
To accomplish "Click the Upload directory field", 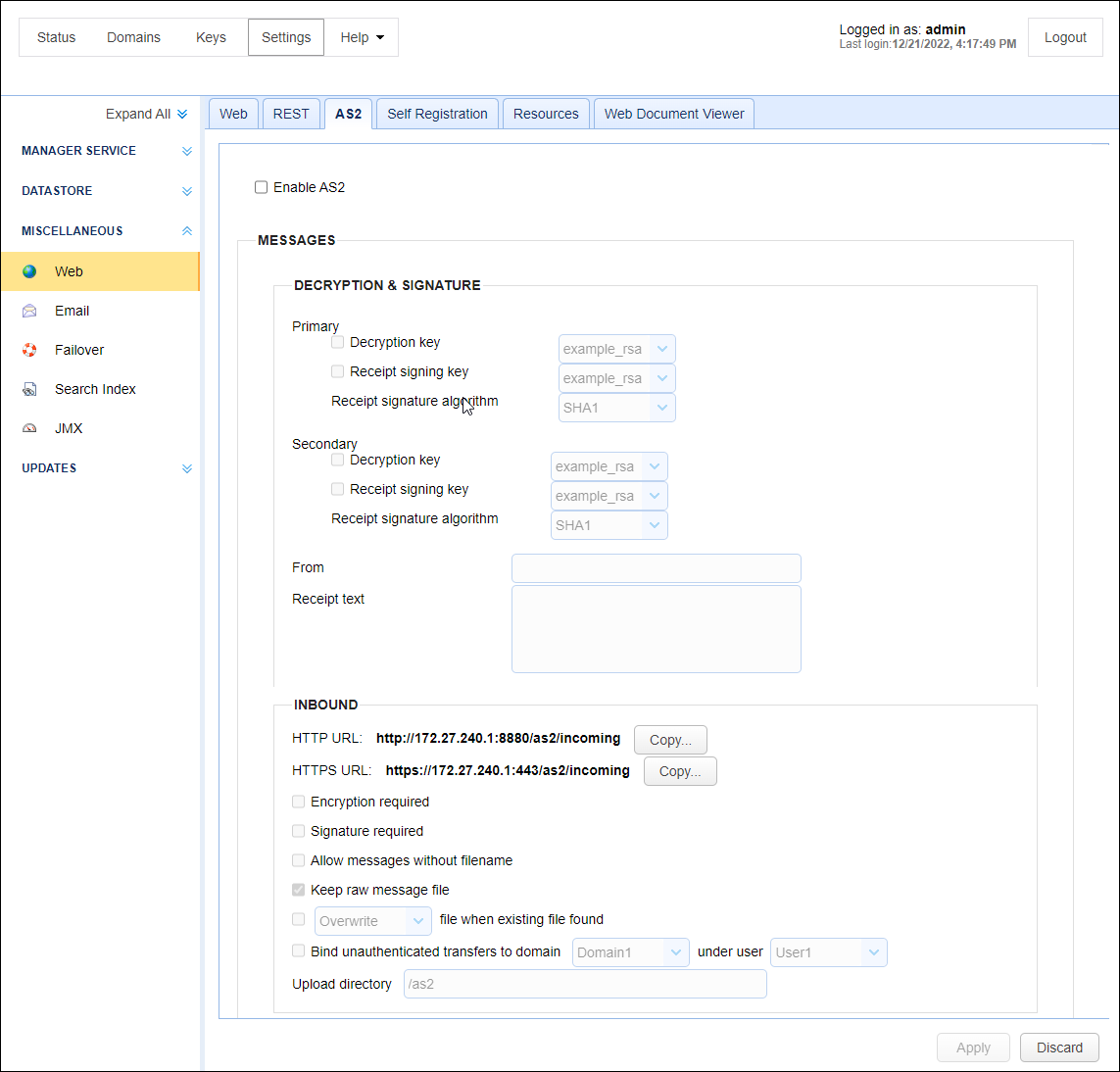I will 585,984.
